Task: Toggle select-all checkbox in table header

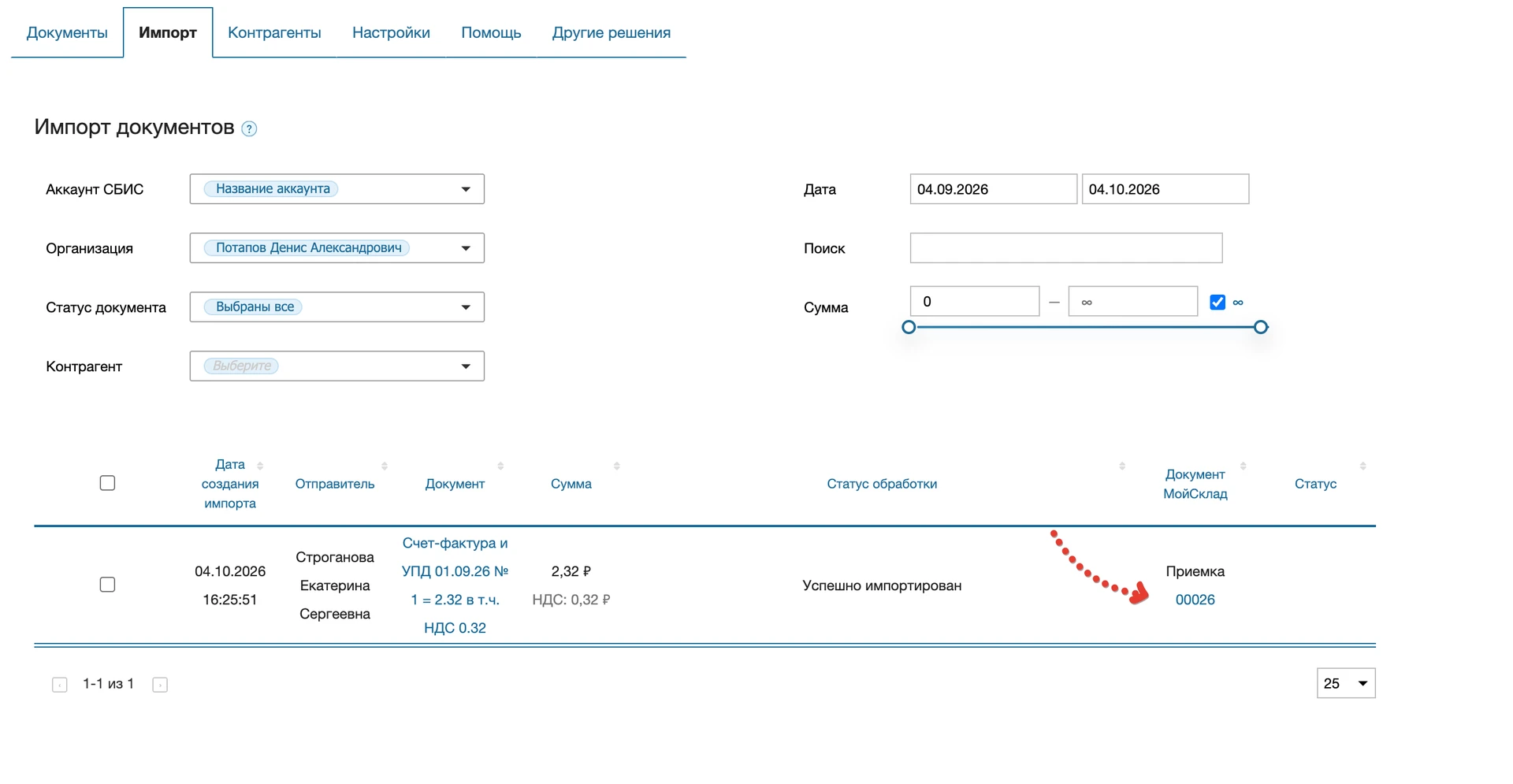Action: click(108, 483)
